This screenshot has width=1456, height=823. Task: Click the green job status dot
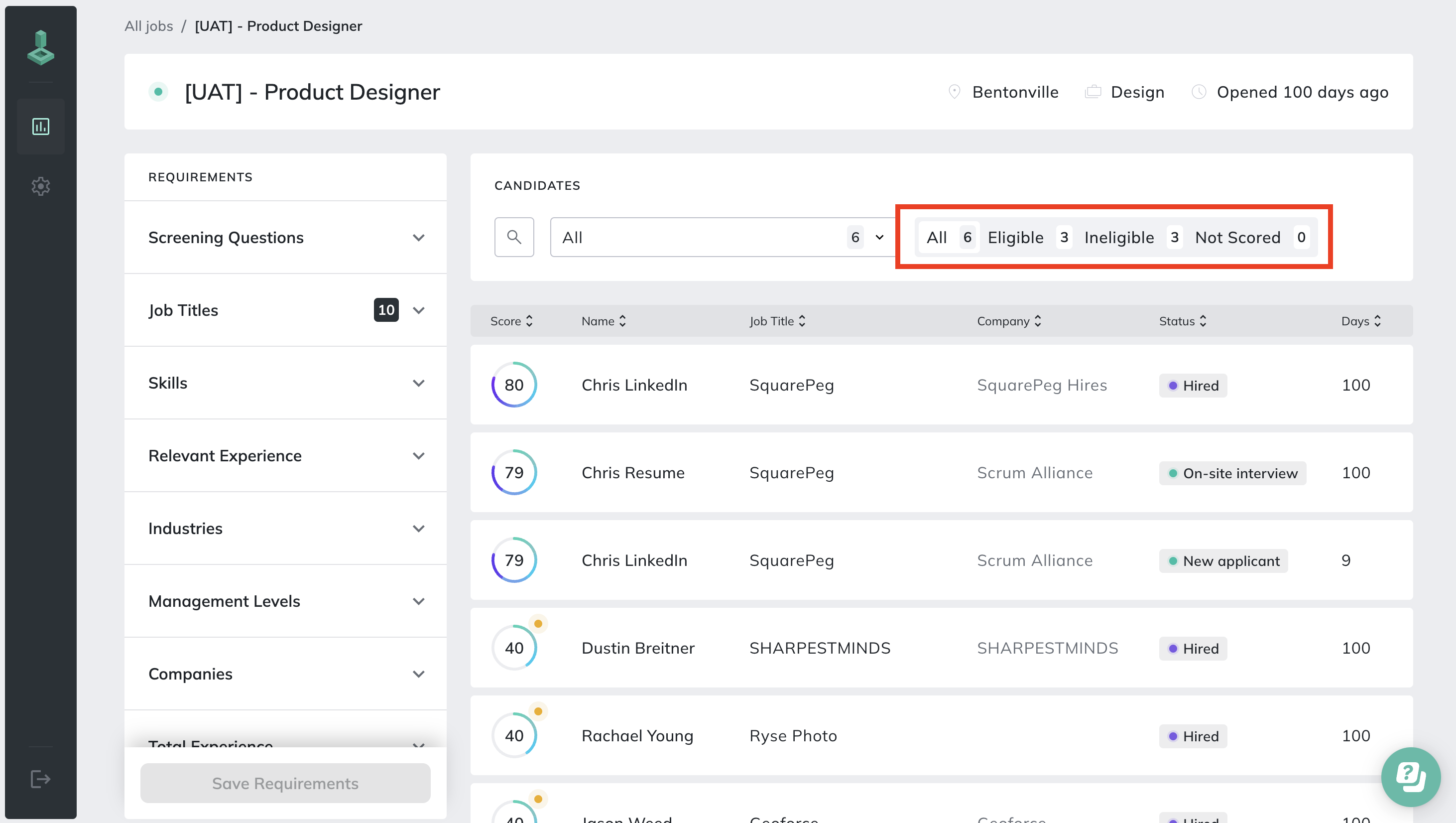point(158,92)
